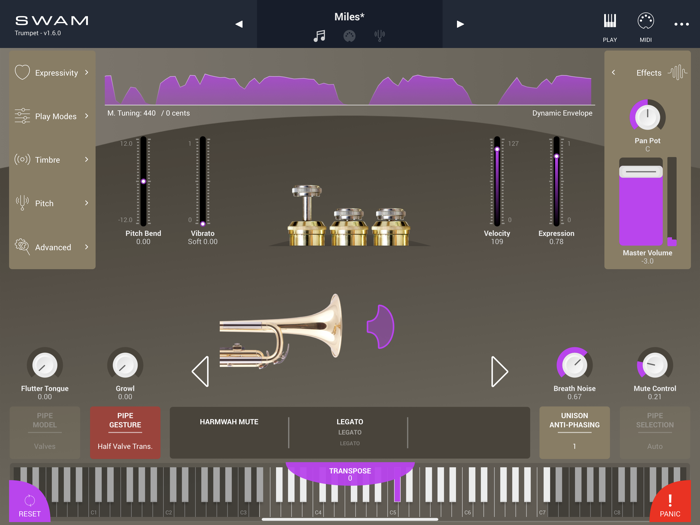Image resolution: width=700 pixels, height=525 pixels.
Task: Click the second trumpet valve
Action: tap(349, 226)
